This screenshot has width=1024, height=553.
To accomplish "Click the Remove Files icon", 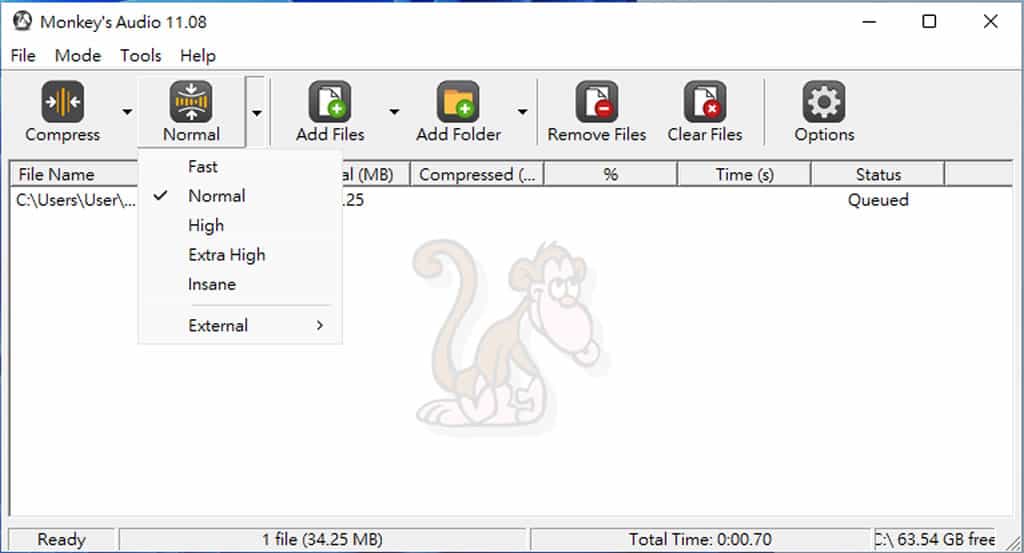I will [596, 102].
